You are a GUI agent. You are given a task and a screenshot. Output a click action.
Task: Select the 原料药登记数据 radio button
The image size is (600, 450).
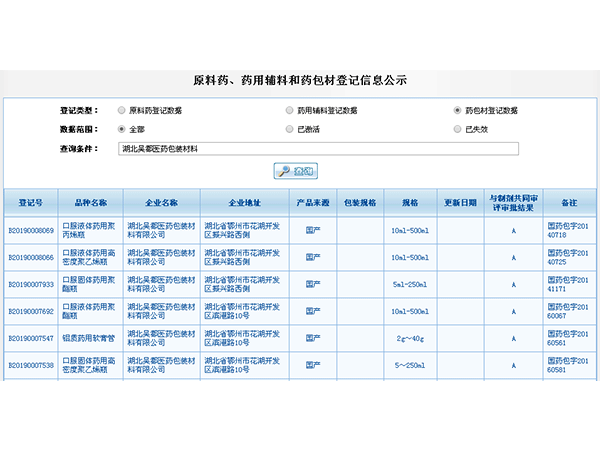pos(123,110)
